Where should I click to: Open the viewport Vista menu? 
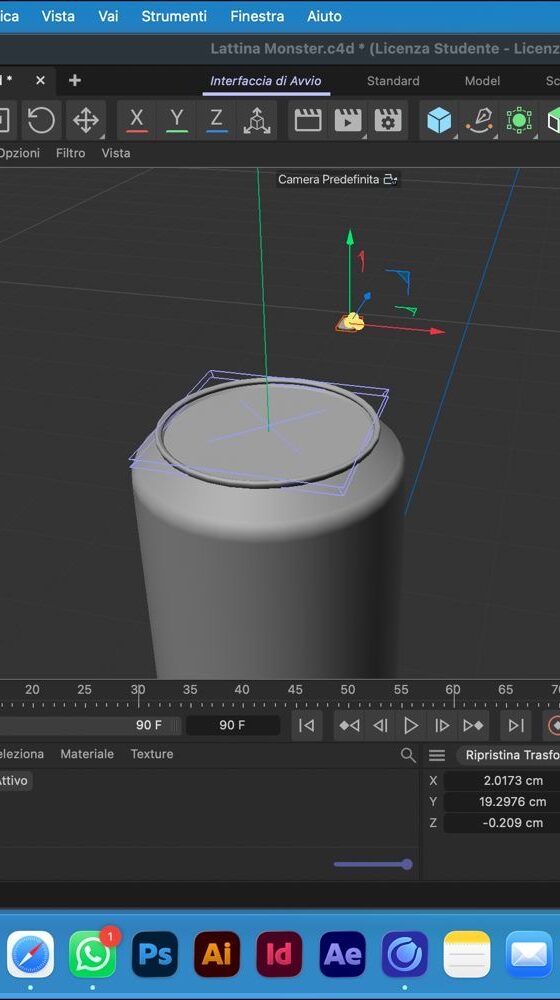click(x=115, y=153)
